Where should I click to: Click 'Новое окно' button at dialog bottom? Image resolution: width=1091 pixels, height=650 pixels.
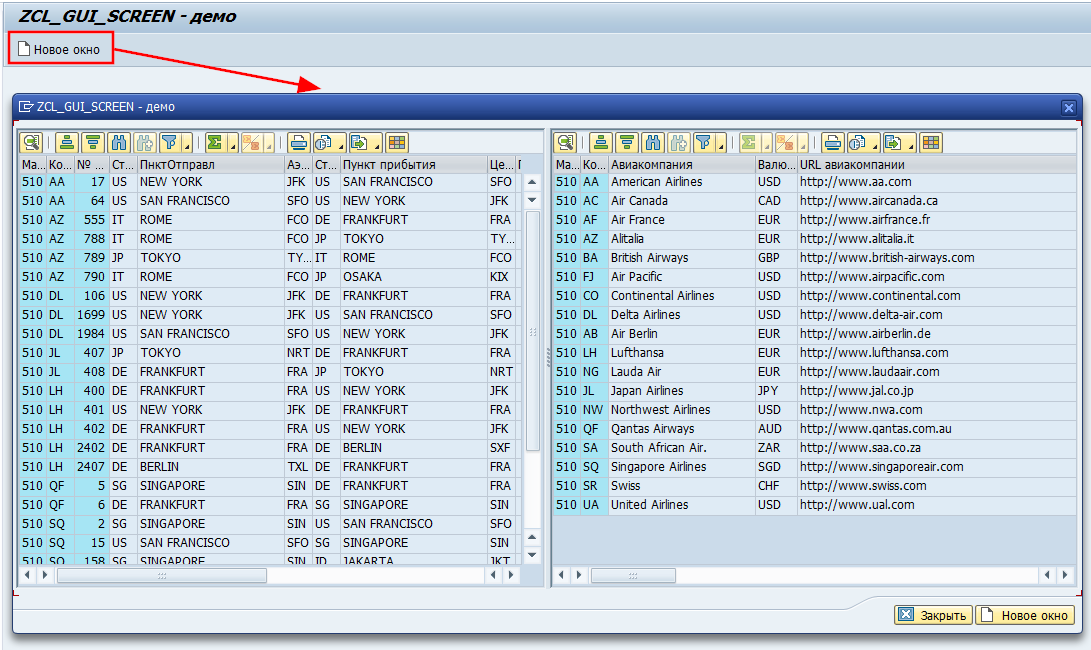1025,615
